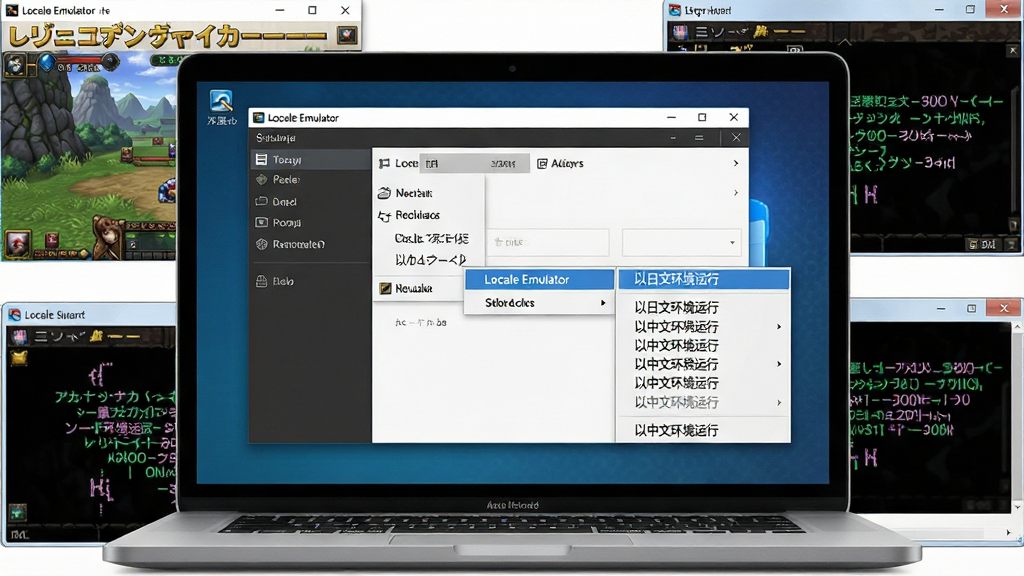Open the 'Adiegrs' item with square icon

(560, 163)
